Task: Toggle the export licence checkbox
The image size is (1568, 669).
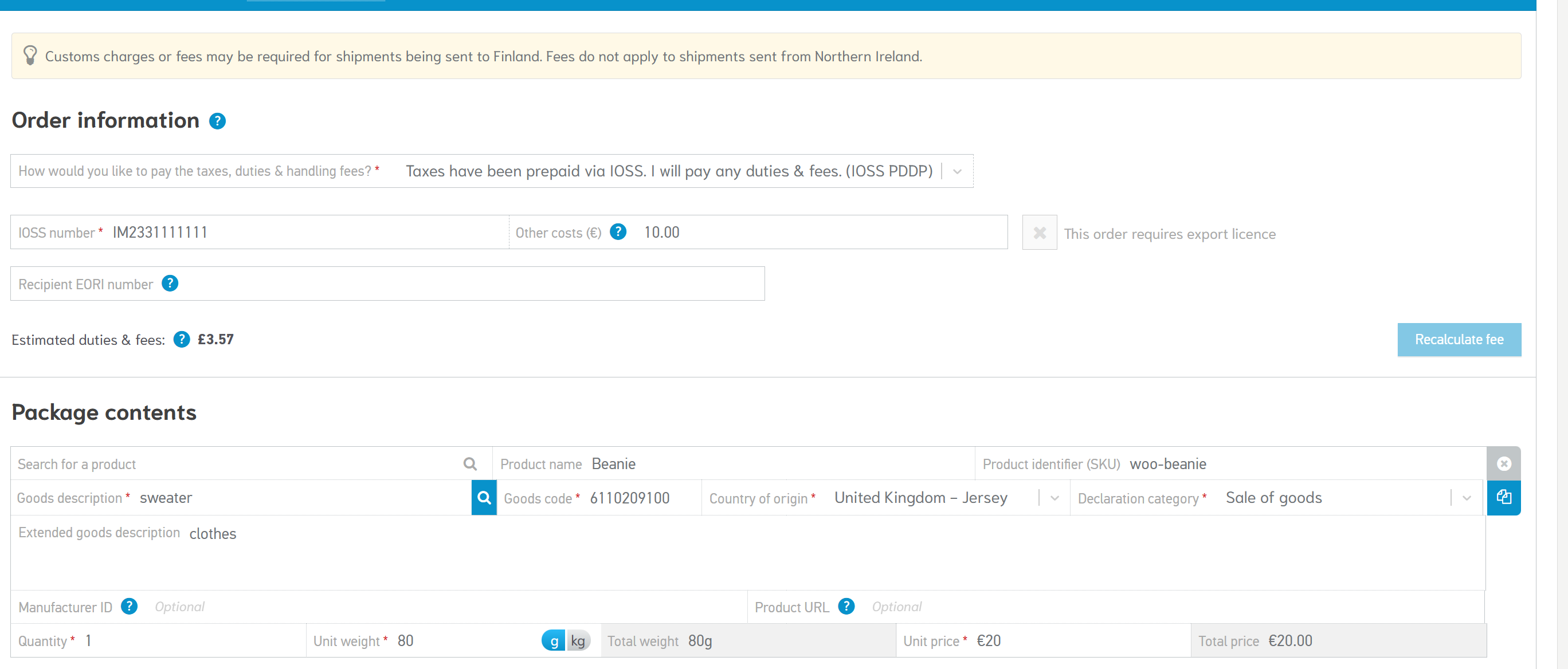Action: tap(1039, 233)
